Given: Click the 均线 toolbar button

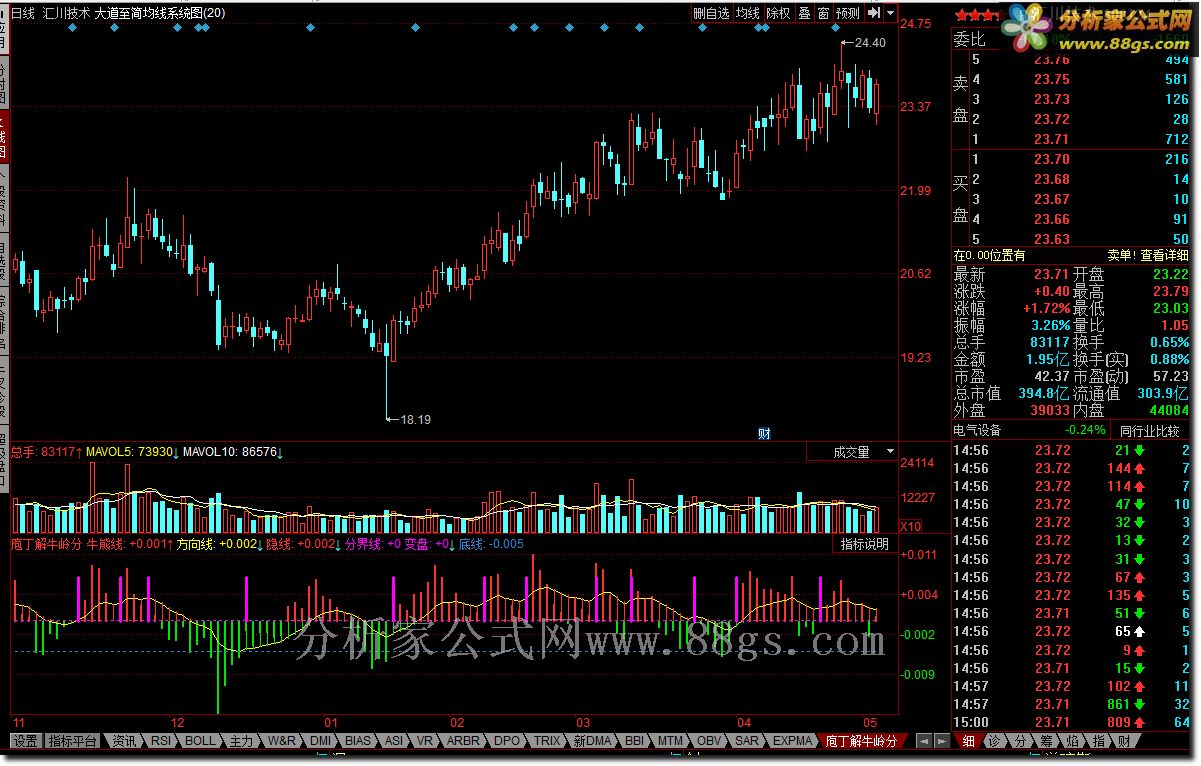Looking at the screenshot, I should tap(747, 13).
